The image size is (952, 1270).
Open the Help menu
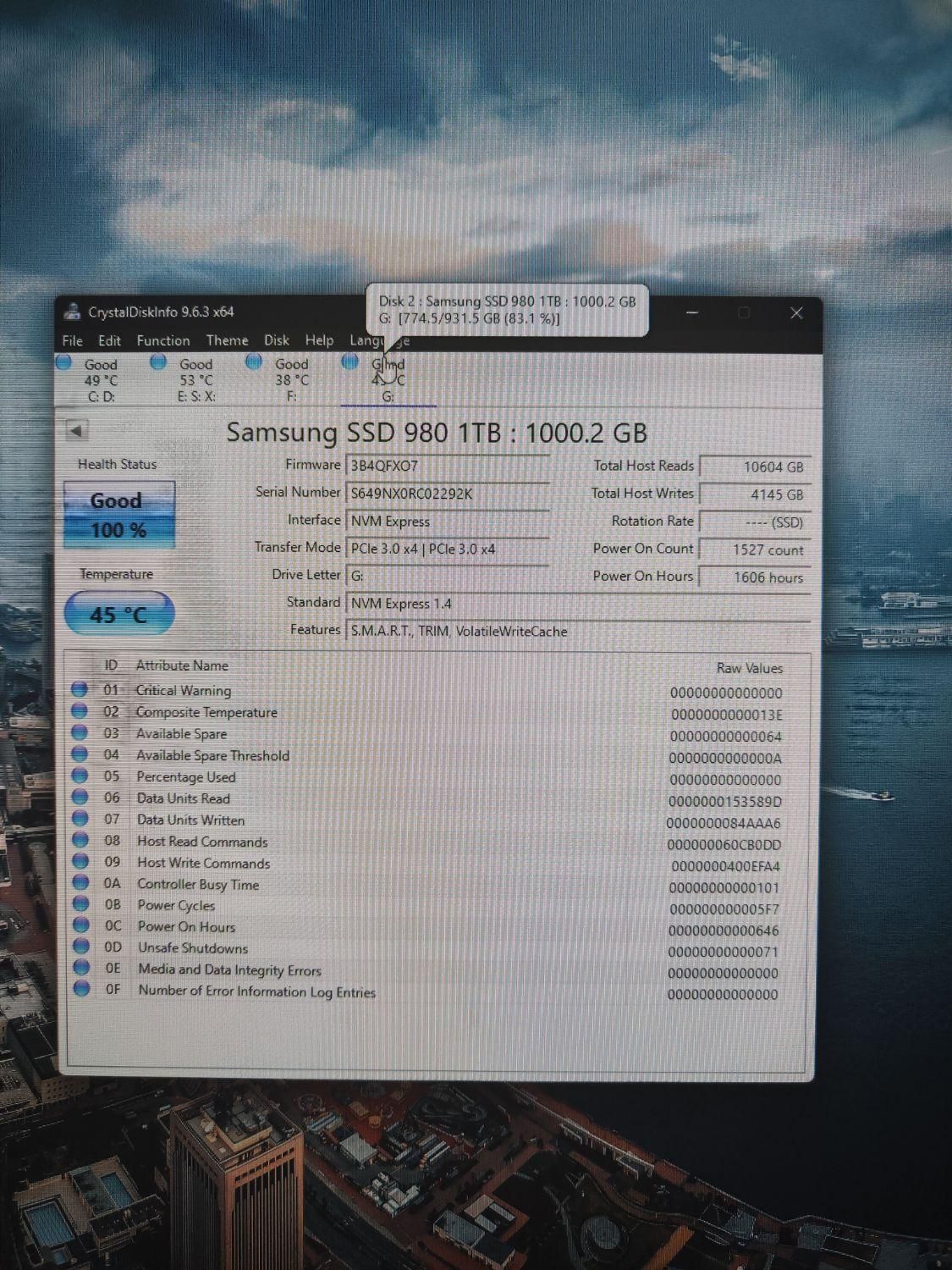(x=319, y=340)
